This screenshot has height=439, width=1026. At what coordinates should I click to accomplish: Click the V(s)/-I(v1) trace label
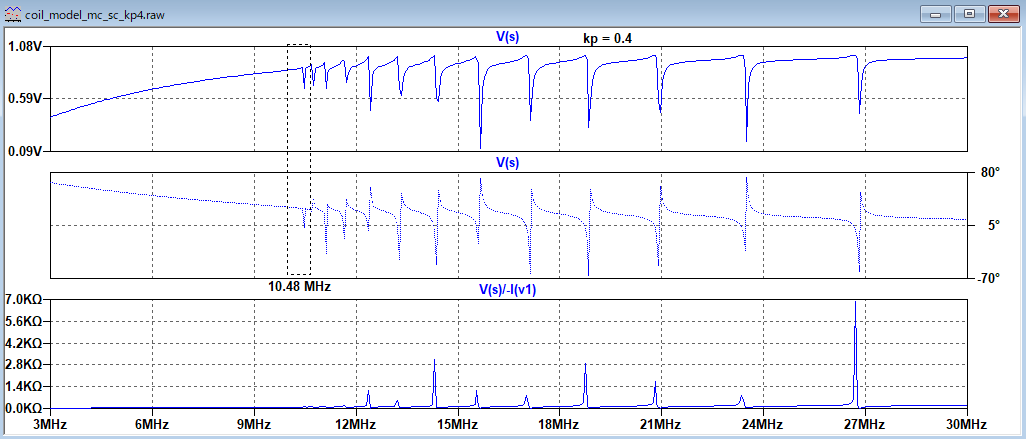click(x=507, y=288)
